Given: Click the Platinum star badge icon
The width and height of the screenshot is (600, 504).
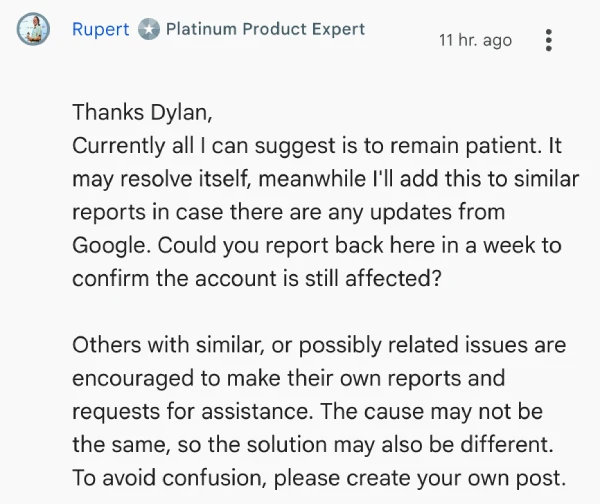Looking at the screenshot, I should [149, 30].
